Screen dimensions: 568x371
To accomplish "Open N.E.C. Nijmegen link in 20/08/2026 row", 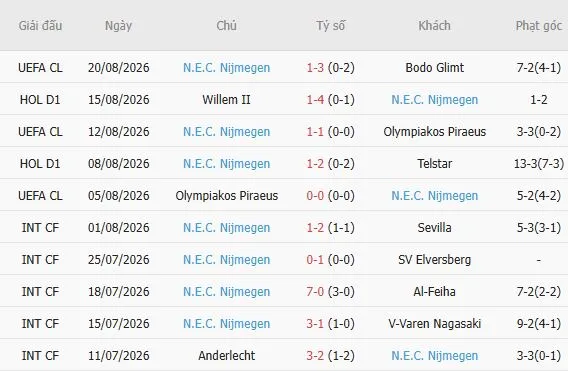I will click(226, 68).
